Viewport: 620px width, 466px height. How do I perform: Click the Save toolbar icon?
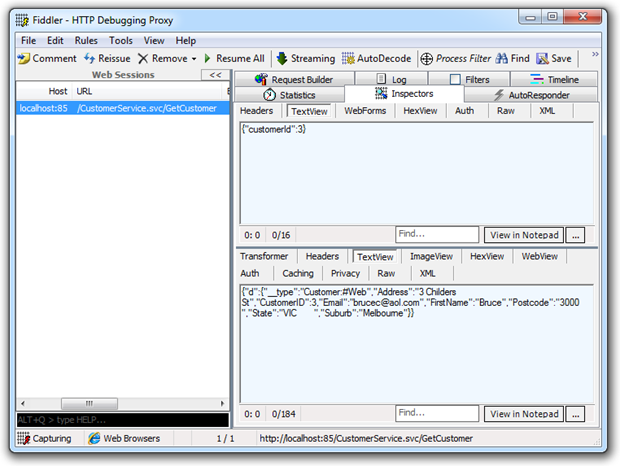coord(542,58)
